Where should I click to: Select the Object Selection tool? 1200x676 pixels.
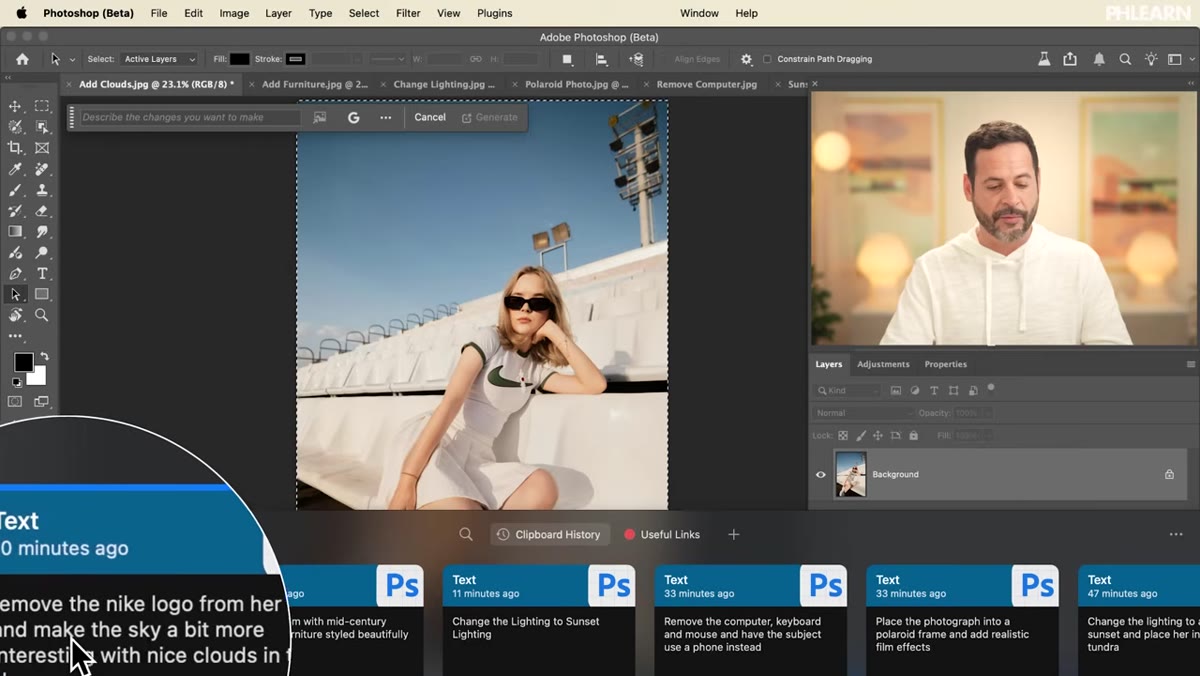coord(42,127)
